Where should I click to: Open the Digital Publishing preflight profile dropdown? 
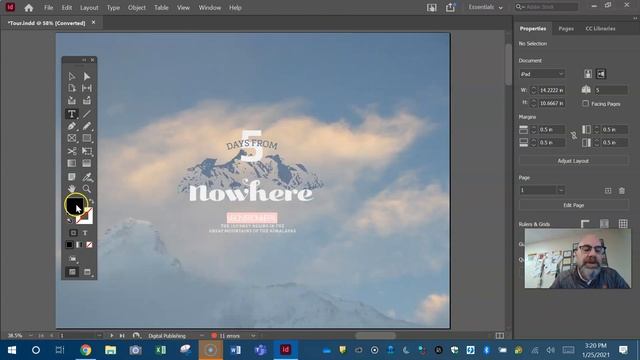pyautogui.click(x=202, y=336)
